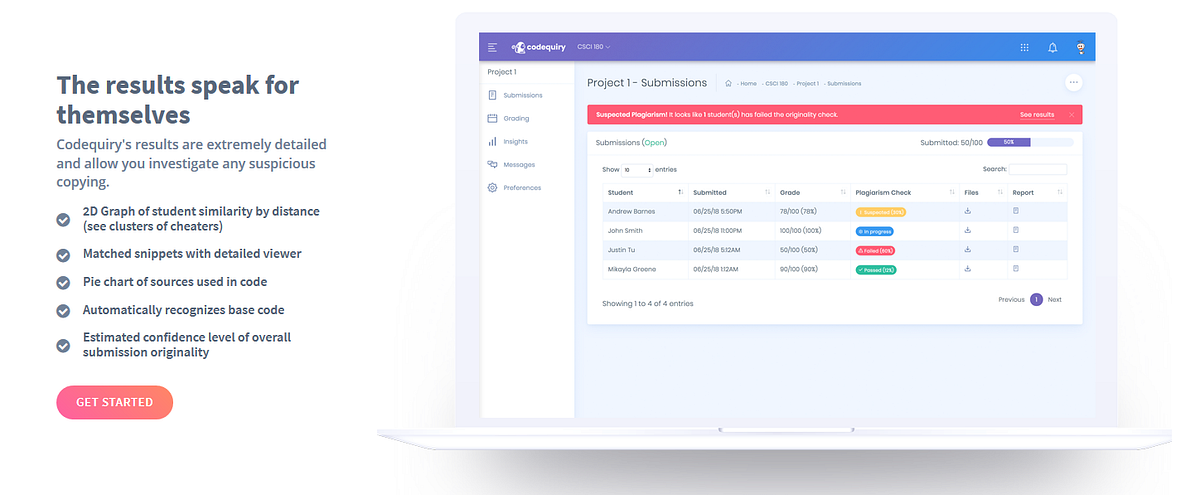Open the three-dot options button
Image resolution: width=1200 pixels, height=495 pixels.
pos(1073,83)
